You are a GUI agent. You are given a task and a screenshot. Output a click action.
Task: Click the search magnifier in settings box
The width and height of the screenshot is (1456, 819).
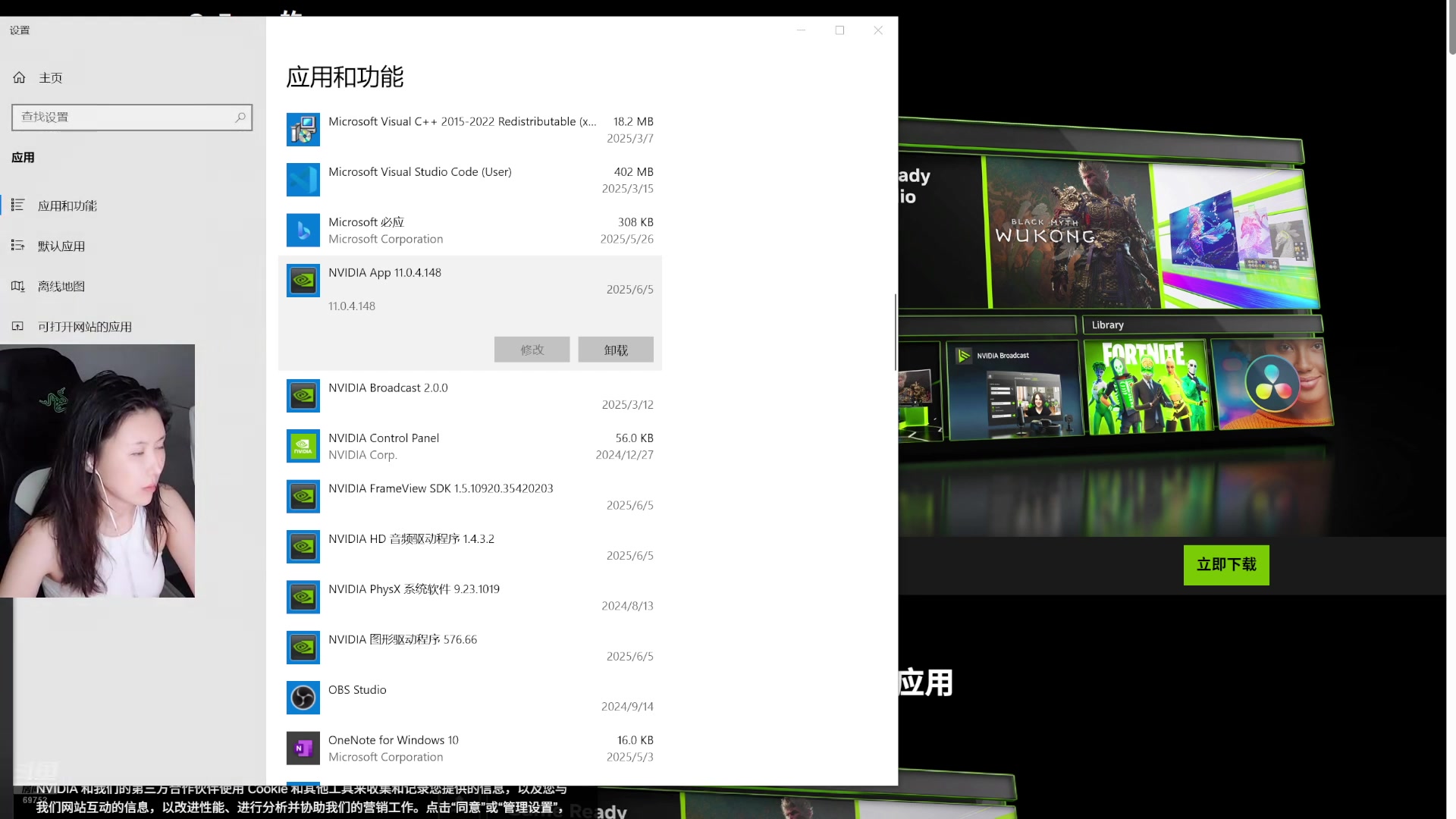point(240,118)
